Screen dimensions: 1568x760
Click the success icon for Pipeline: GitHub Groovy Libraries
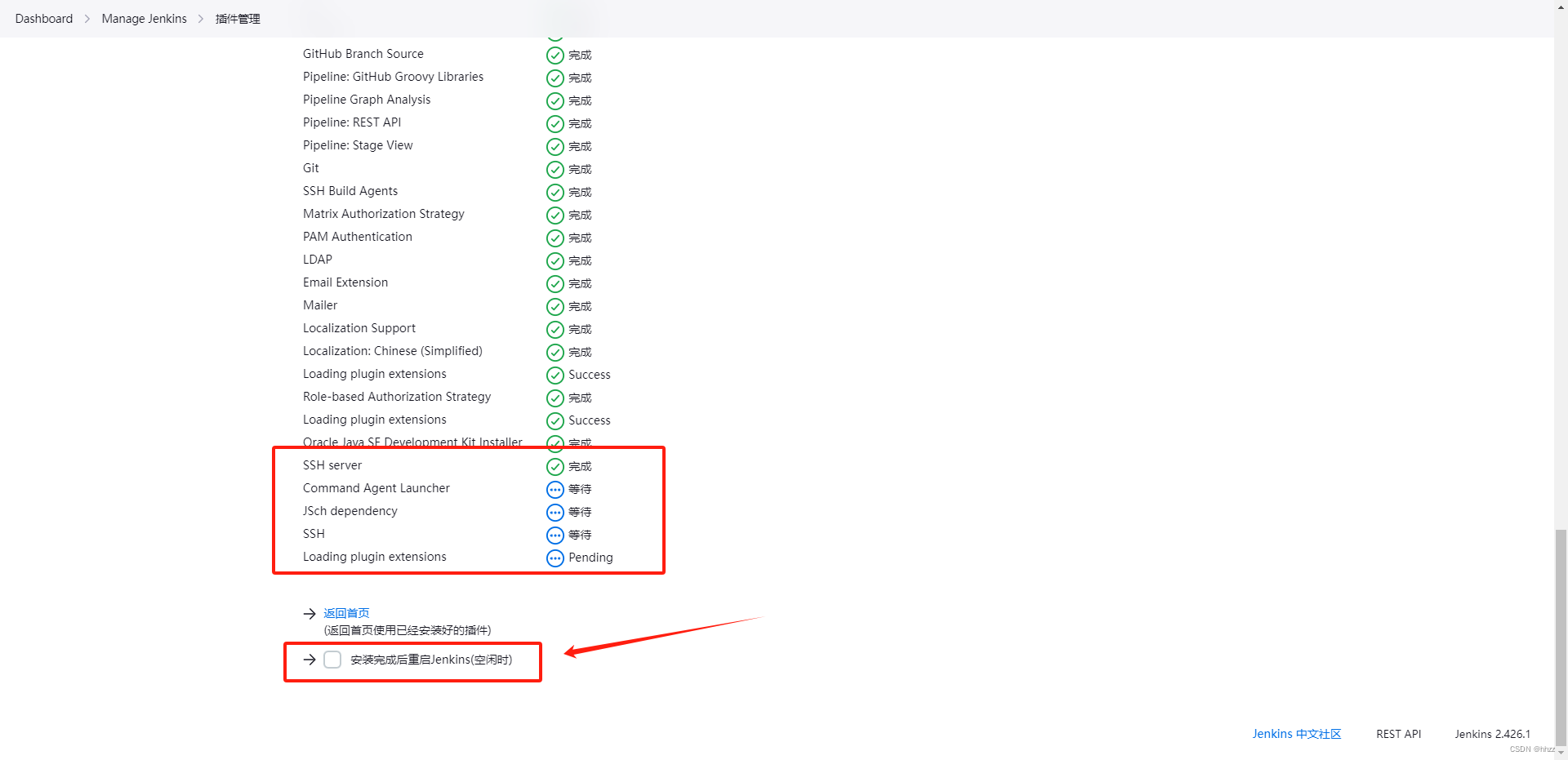(555, 78)
